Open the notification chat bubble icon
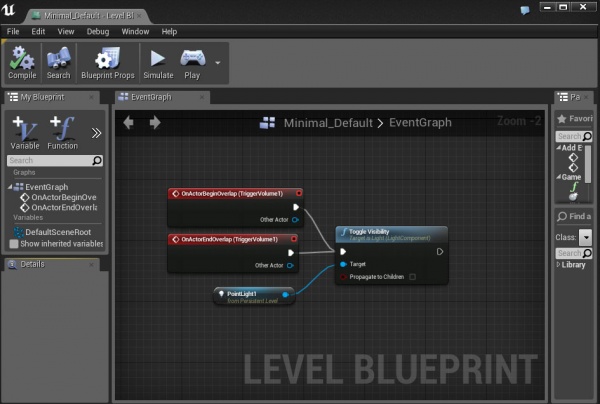 525,10
